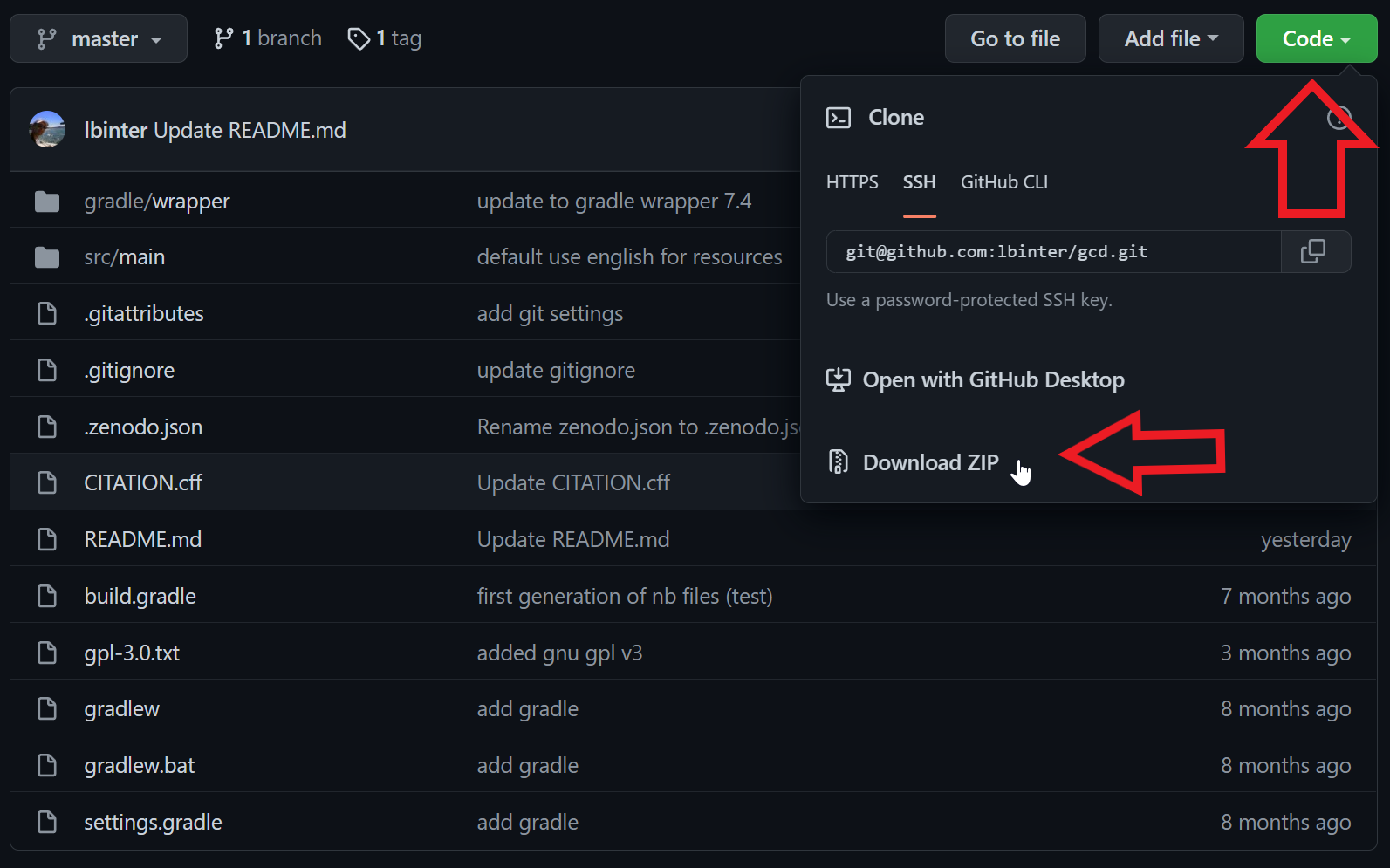Image resolution: width=1390 pixels, height=868 pixels.
Task: Click the src/main folder icon
Action: point(47,257)
